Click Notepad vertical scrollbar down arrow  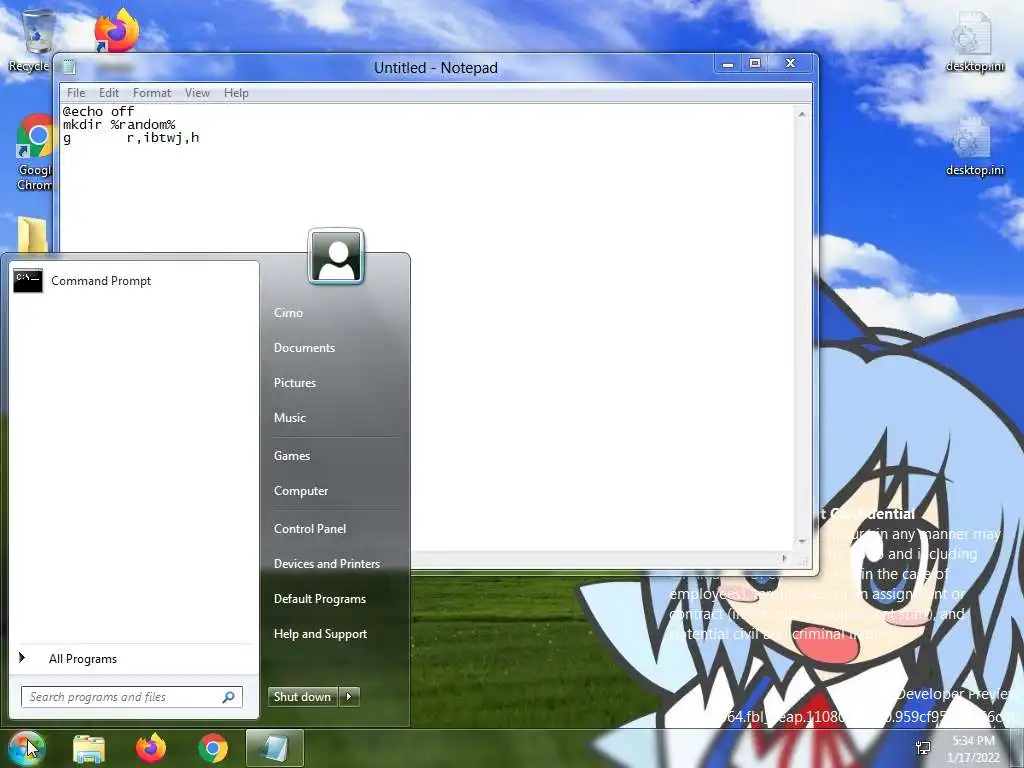click(802, 541)
